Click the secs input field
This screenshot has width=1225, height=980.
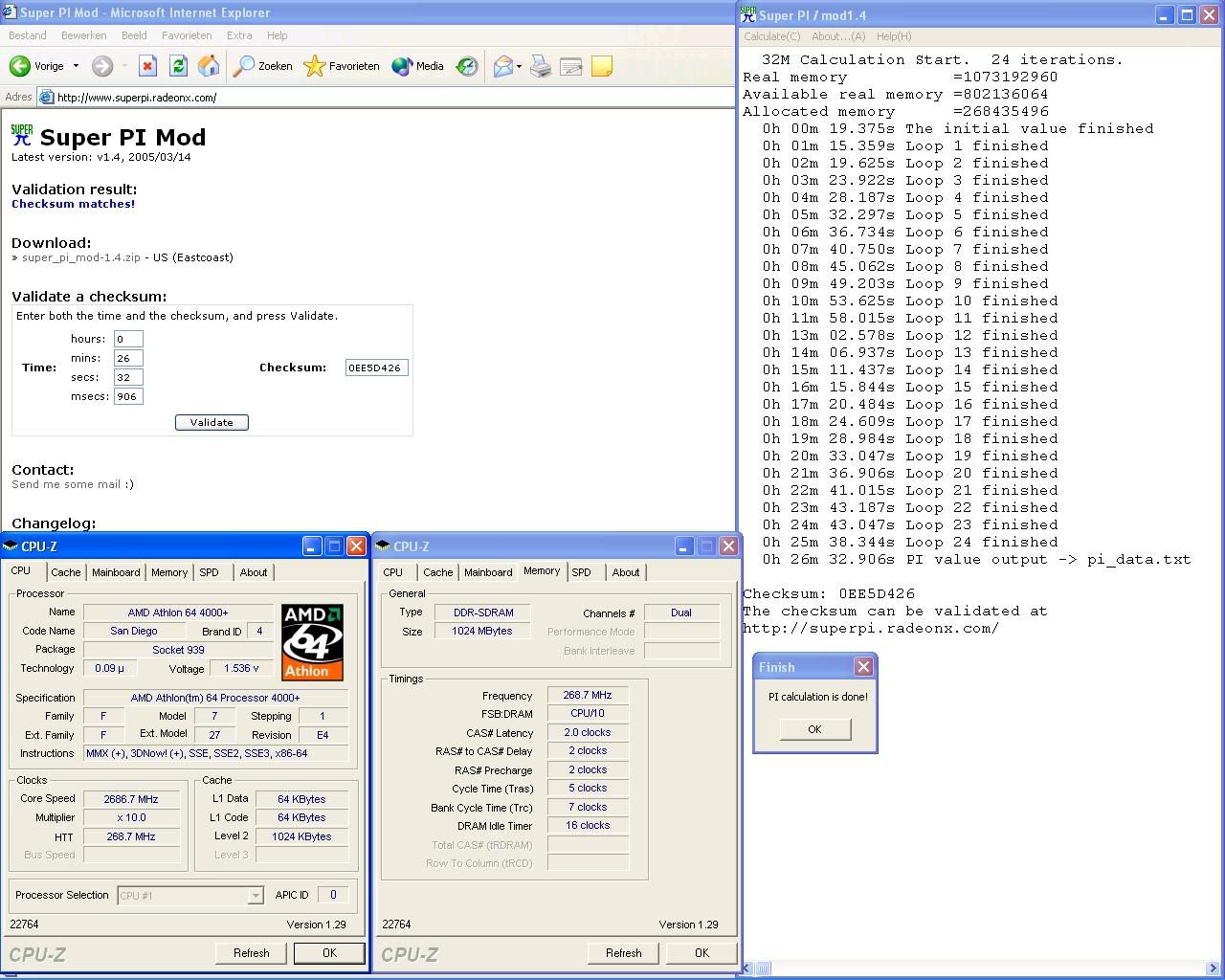[128, 377]
